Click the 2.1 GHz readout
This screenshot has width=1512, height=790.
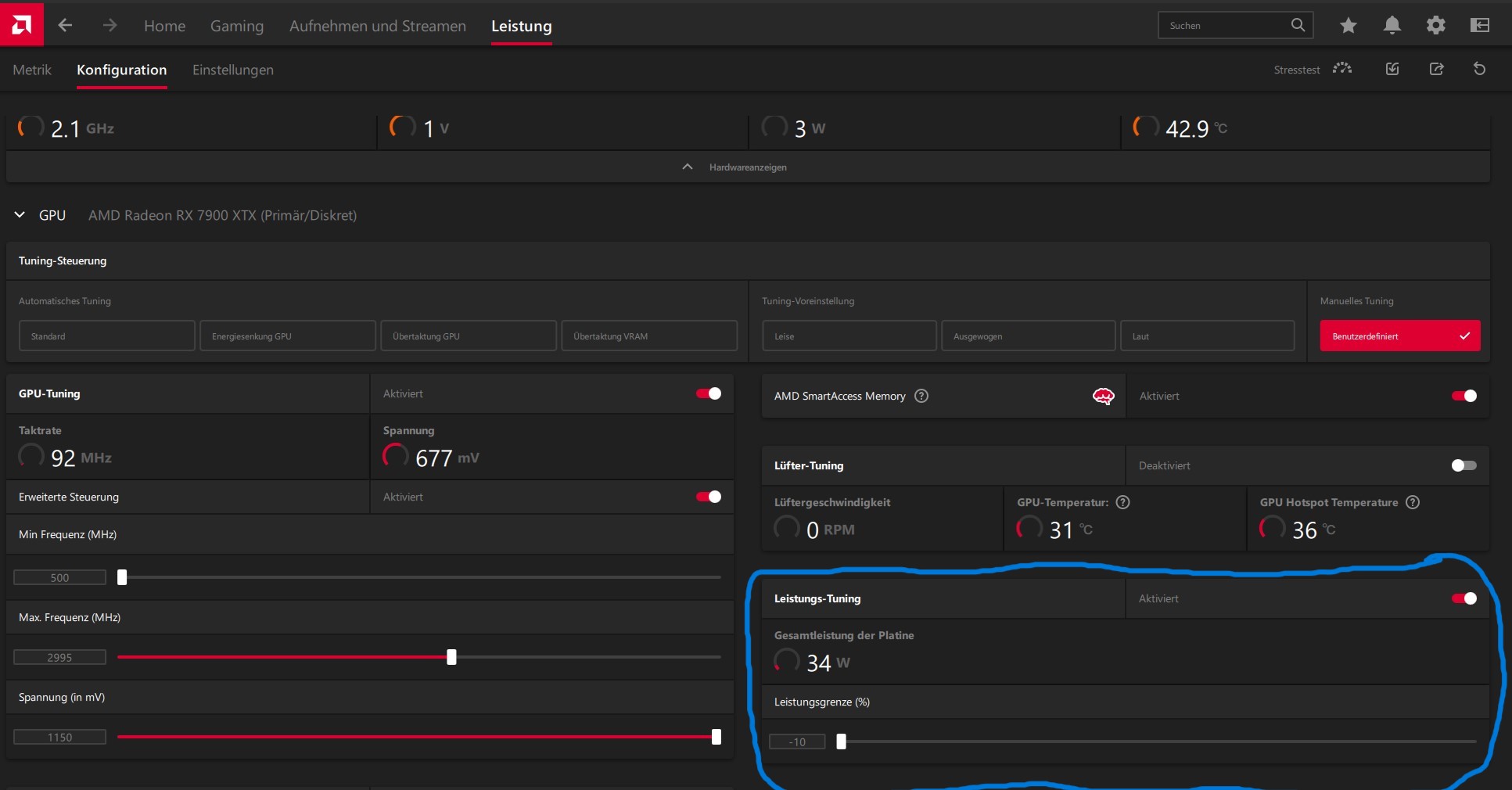(x=82, y=128)
